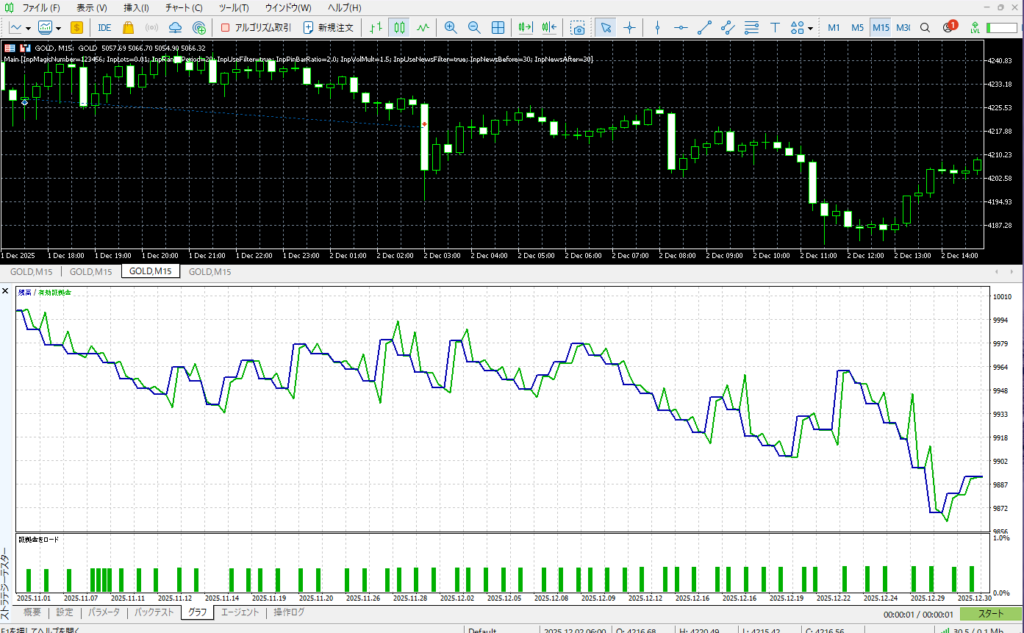This screenshot has width=1024, height=633.
Task: Select the text label tool
Action: 776,27
